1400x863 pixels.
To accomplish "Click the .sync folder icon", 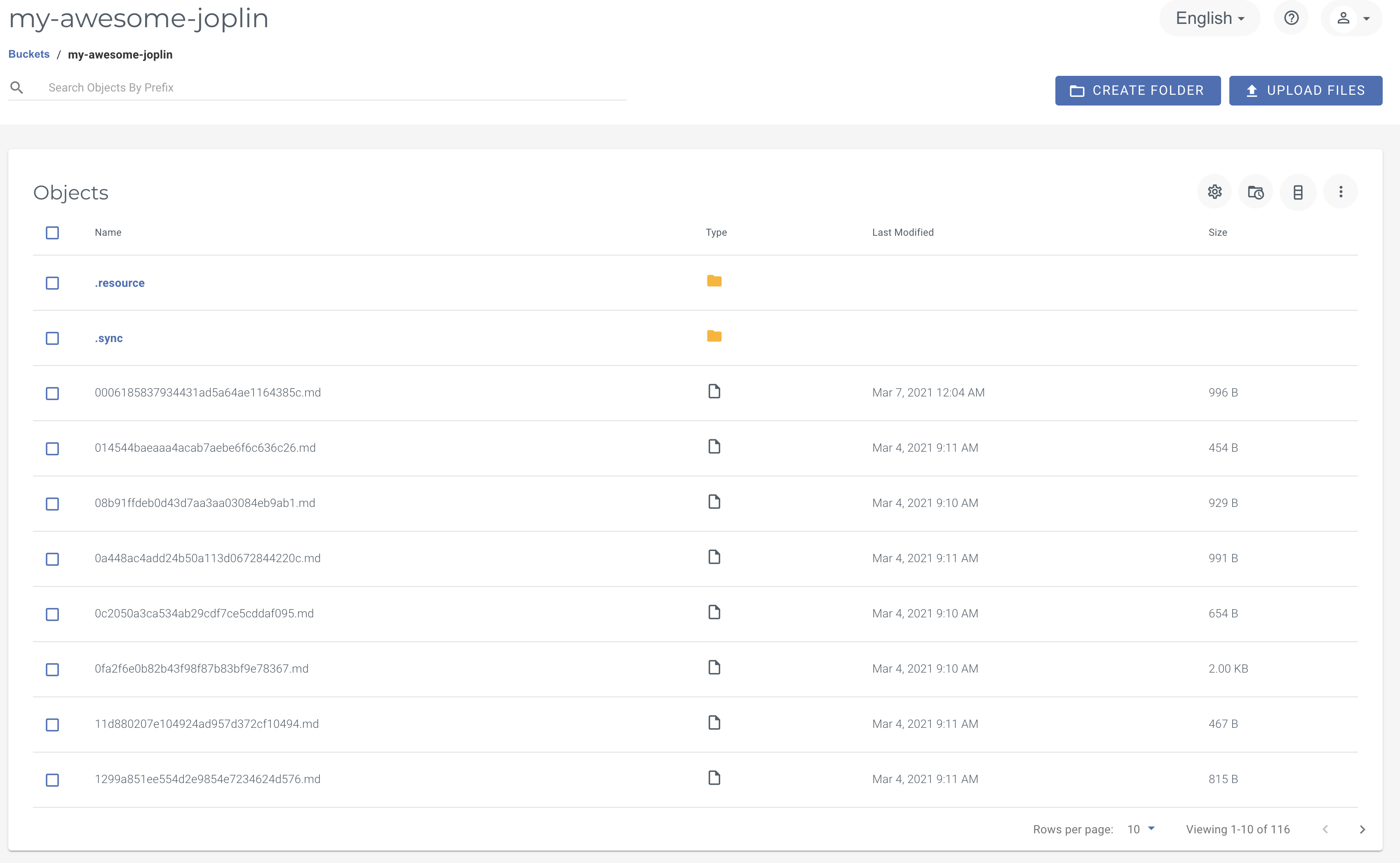I will [714, 336].
